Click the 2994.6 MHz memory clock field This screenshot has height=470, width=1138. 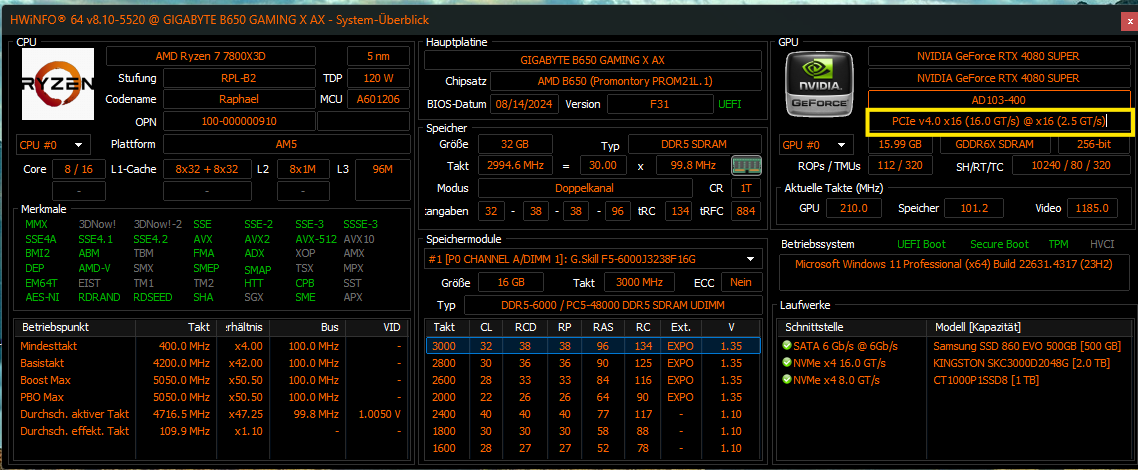point(515,165)
